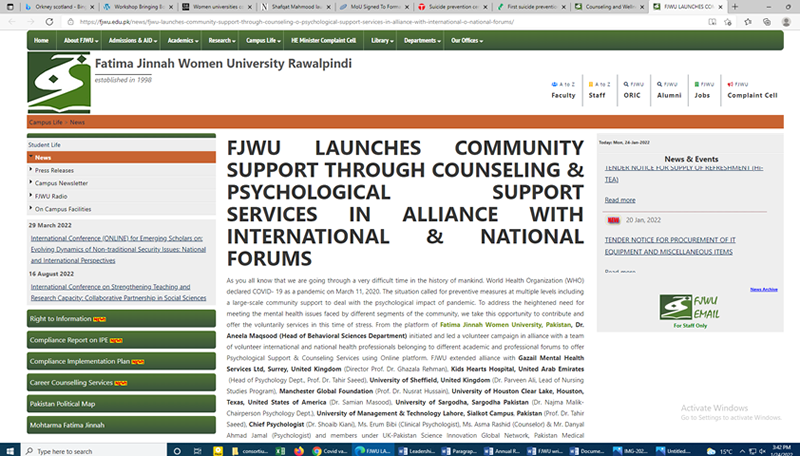Viewport: 800px width, 456px height.
Task: Open the Edge profile avatar icon
Action: (x=786, y=22)
